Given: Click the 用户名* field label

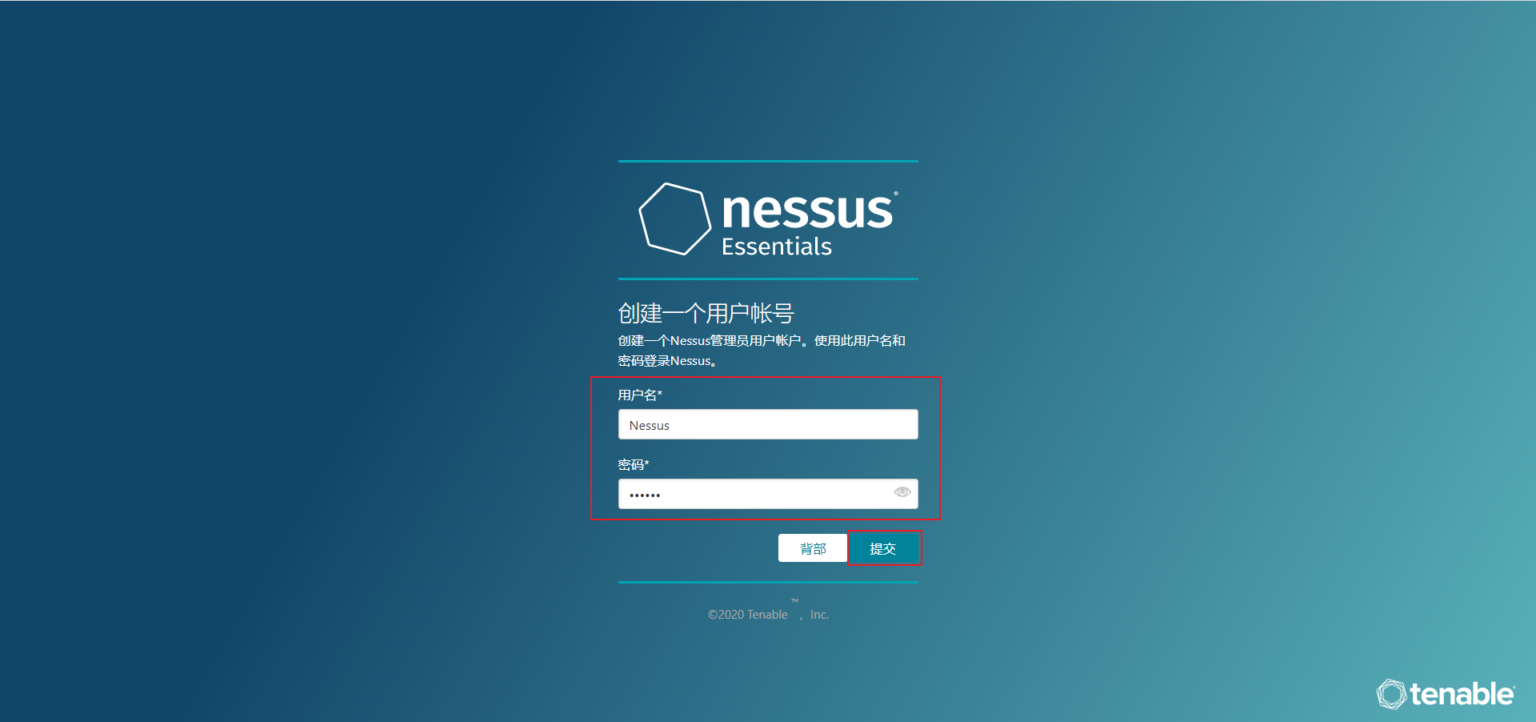Looking at the screenshot, I should (x=640, y=395).
